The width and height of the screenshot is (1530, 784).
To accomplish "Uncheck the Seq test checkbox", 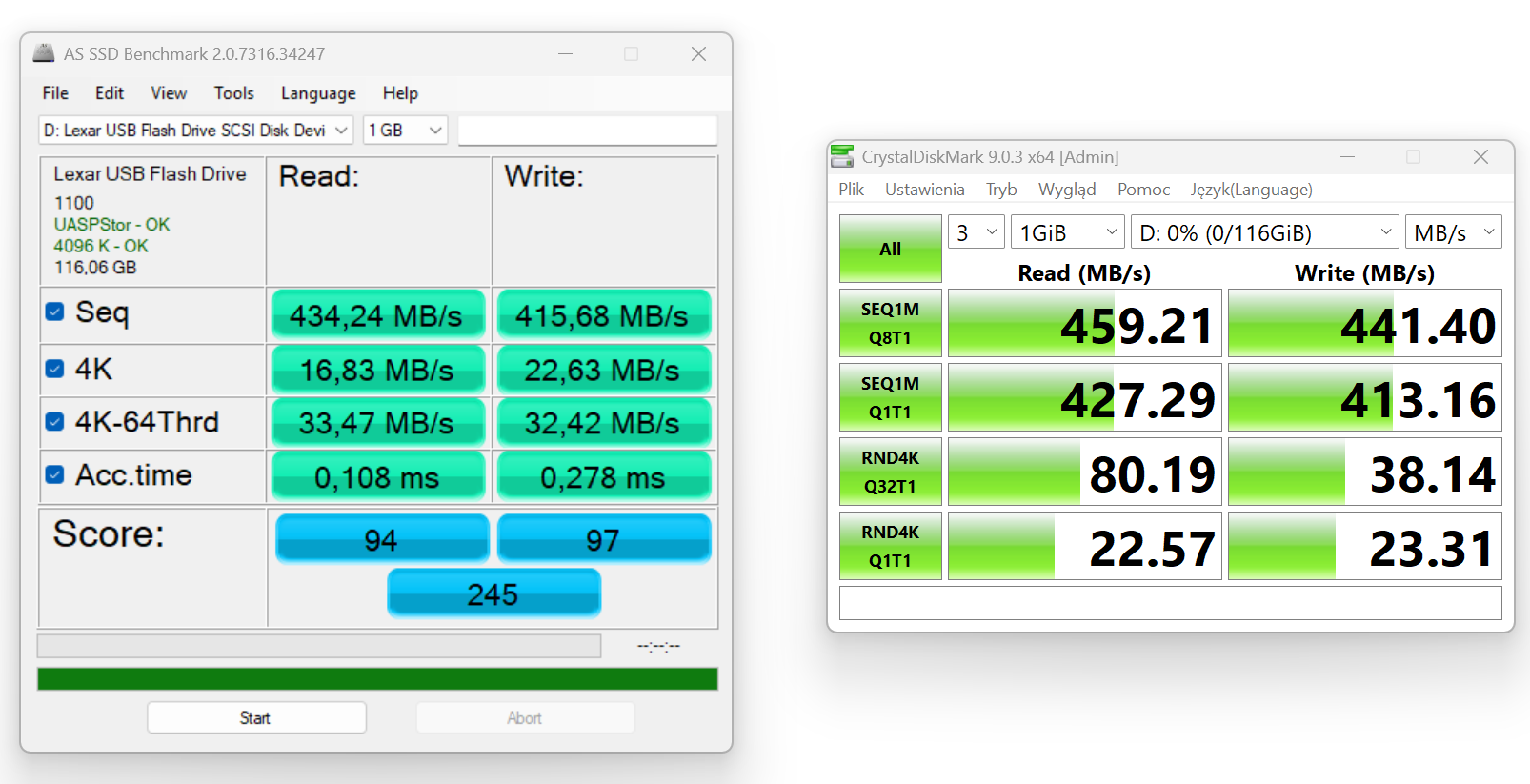I will 55,312.
